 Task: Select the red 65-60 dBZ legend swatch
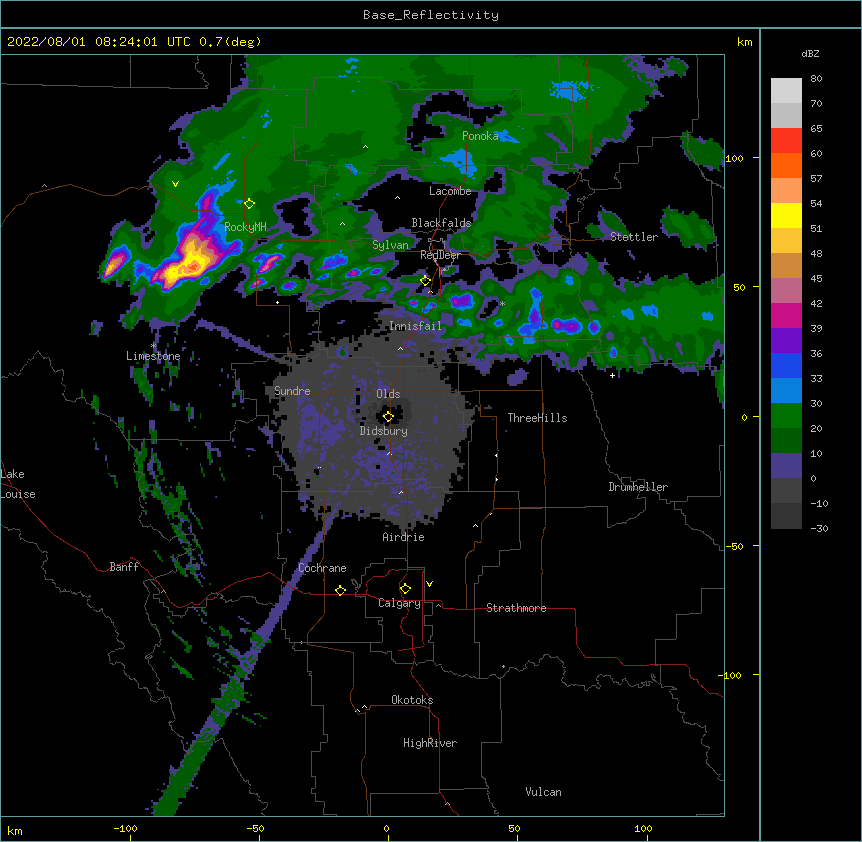coord(786,141)
